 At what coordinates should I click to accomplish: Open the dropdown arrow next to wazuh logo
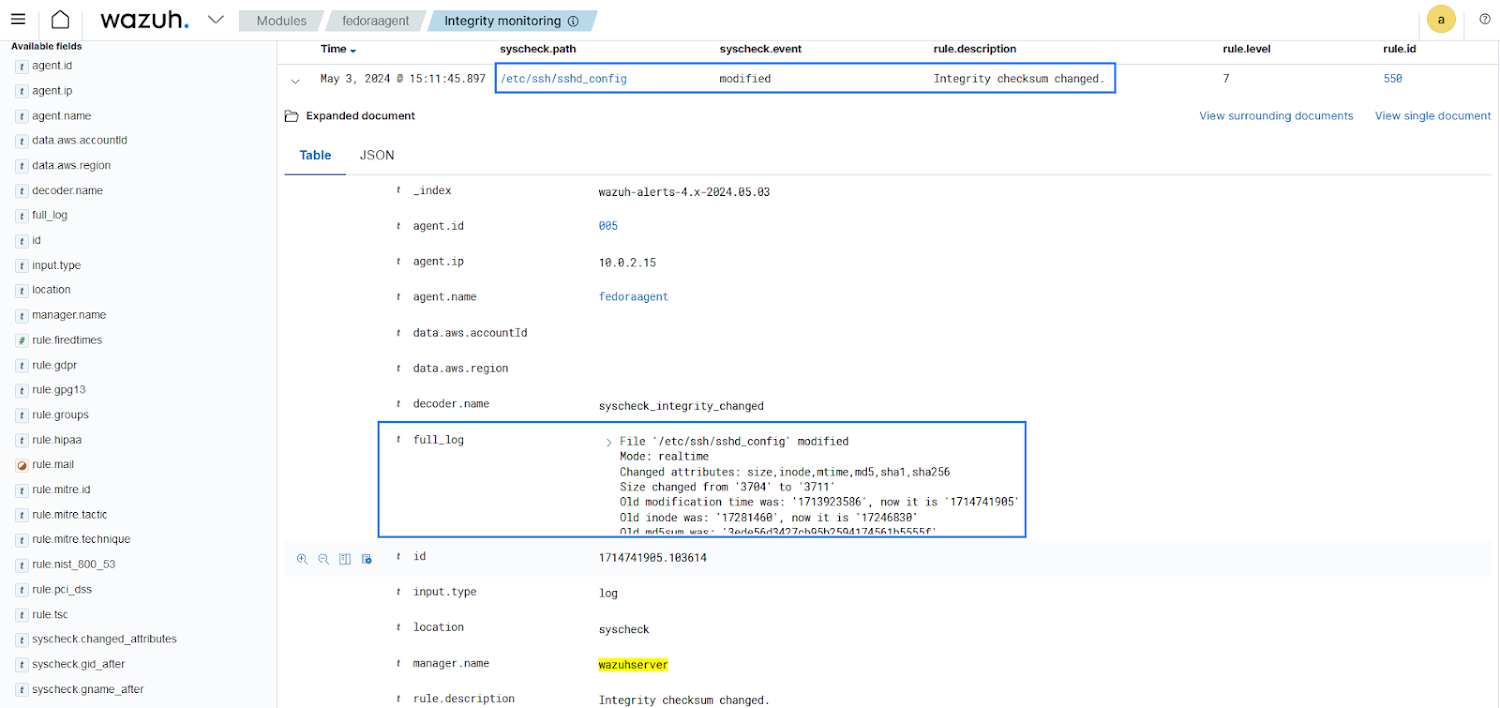point(215,20)
